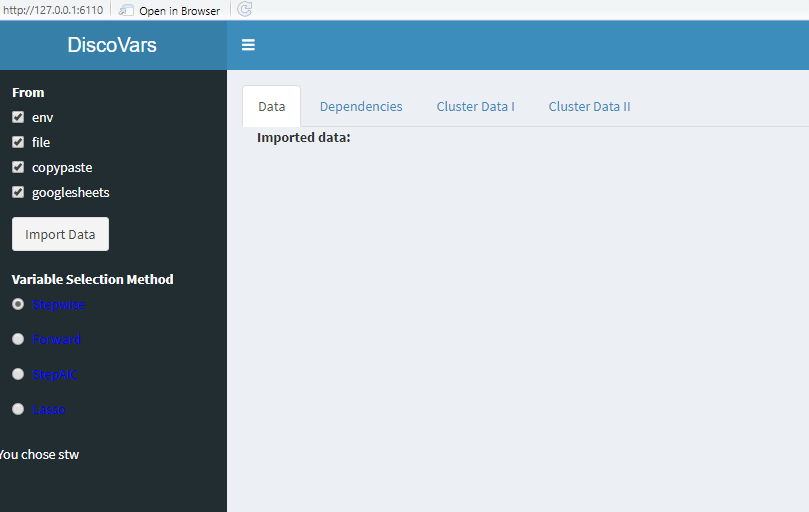Click the URL http://127.0.0.1:6110 text
The width and height of the screenshot is (809, 512).
(53, 10)
